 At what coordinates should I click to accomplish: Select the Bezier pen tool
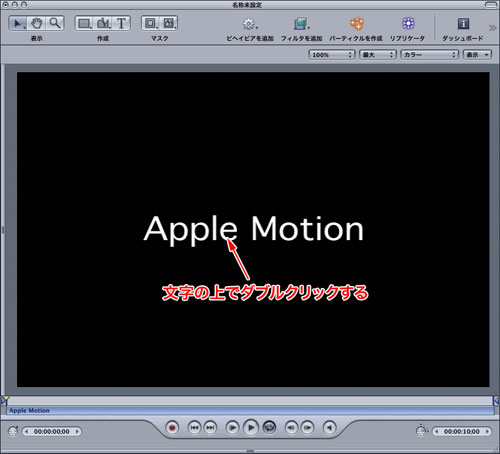pyautogui.click(x=103, y=23)
